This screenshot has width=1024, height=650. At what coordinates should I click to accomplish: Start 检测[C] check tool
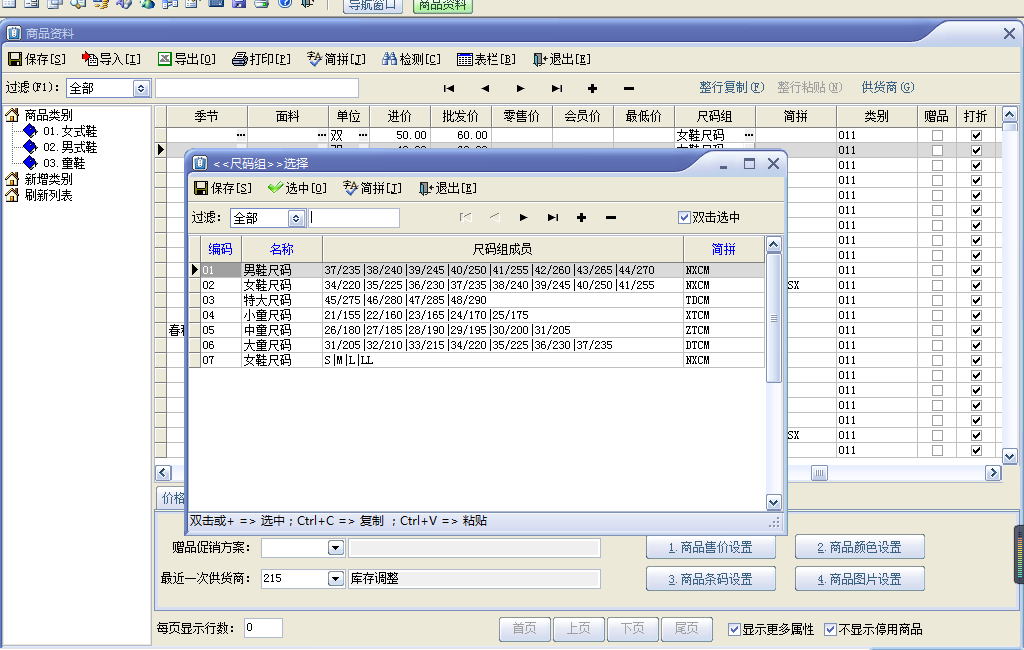pos(411,59)
